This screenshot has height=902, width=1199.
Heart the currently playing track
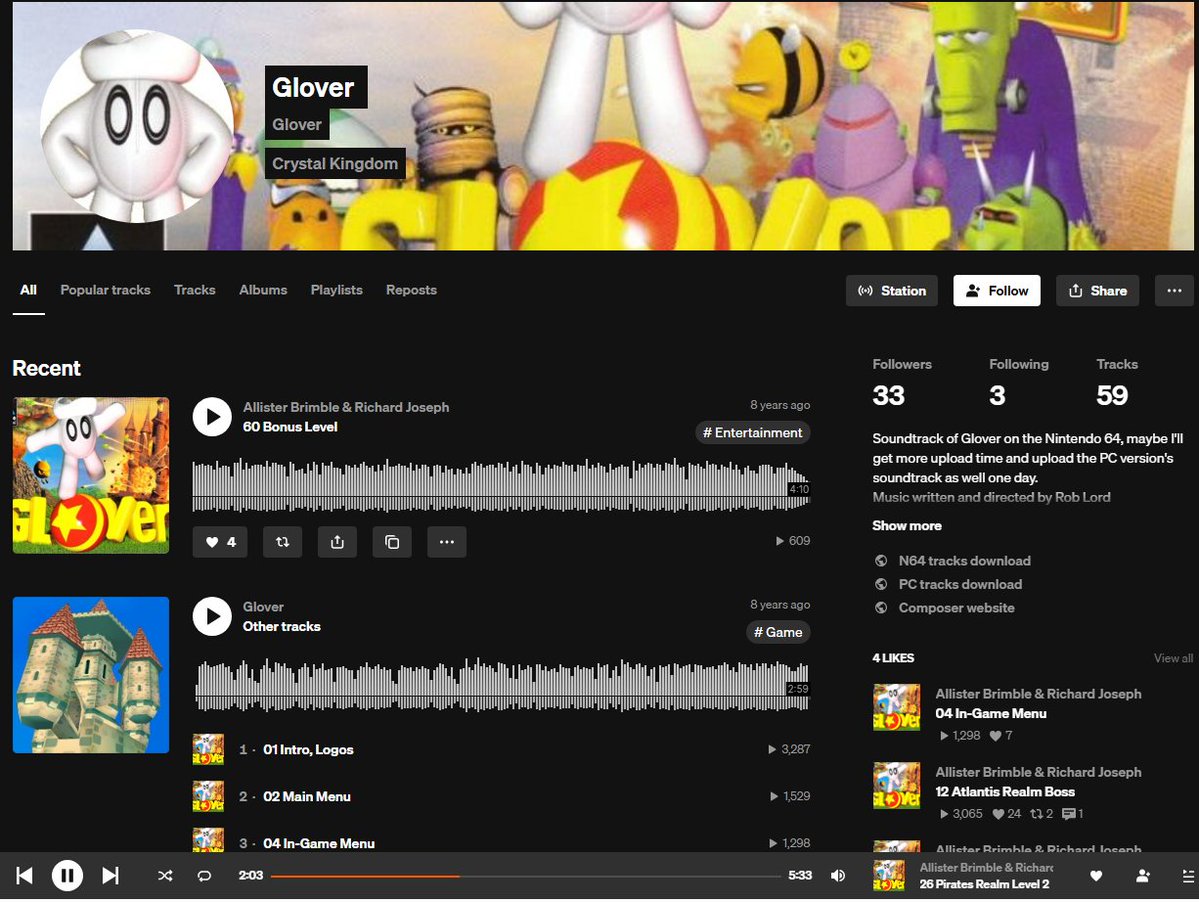tap(1095, 875)
